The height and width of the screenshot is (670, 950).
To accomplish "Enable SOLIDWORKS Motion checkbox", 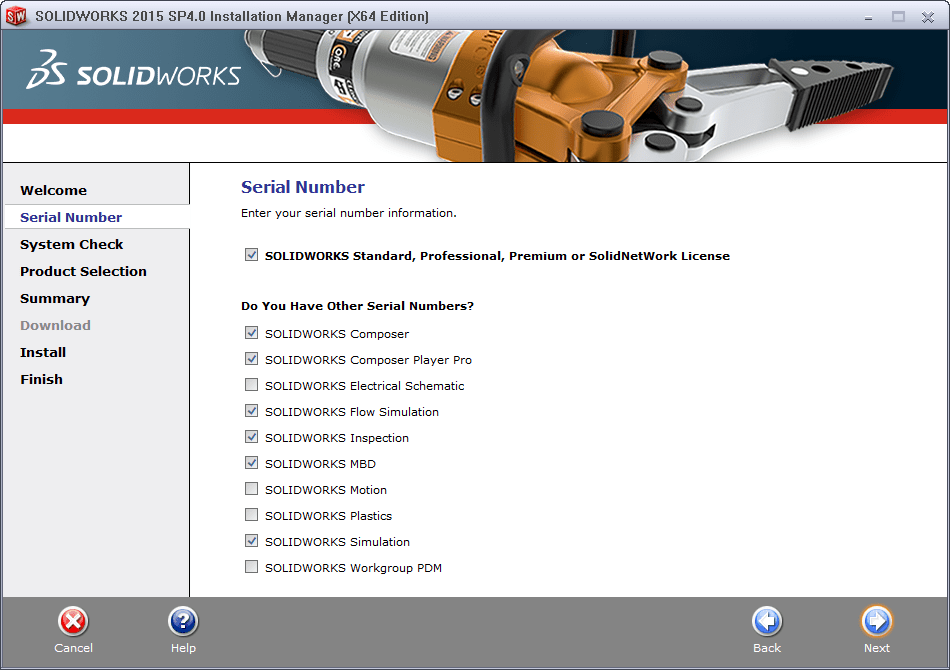I will pyautogui.click(x=251, y=488).
